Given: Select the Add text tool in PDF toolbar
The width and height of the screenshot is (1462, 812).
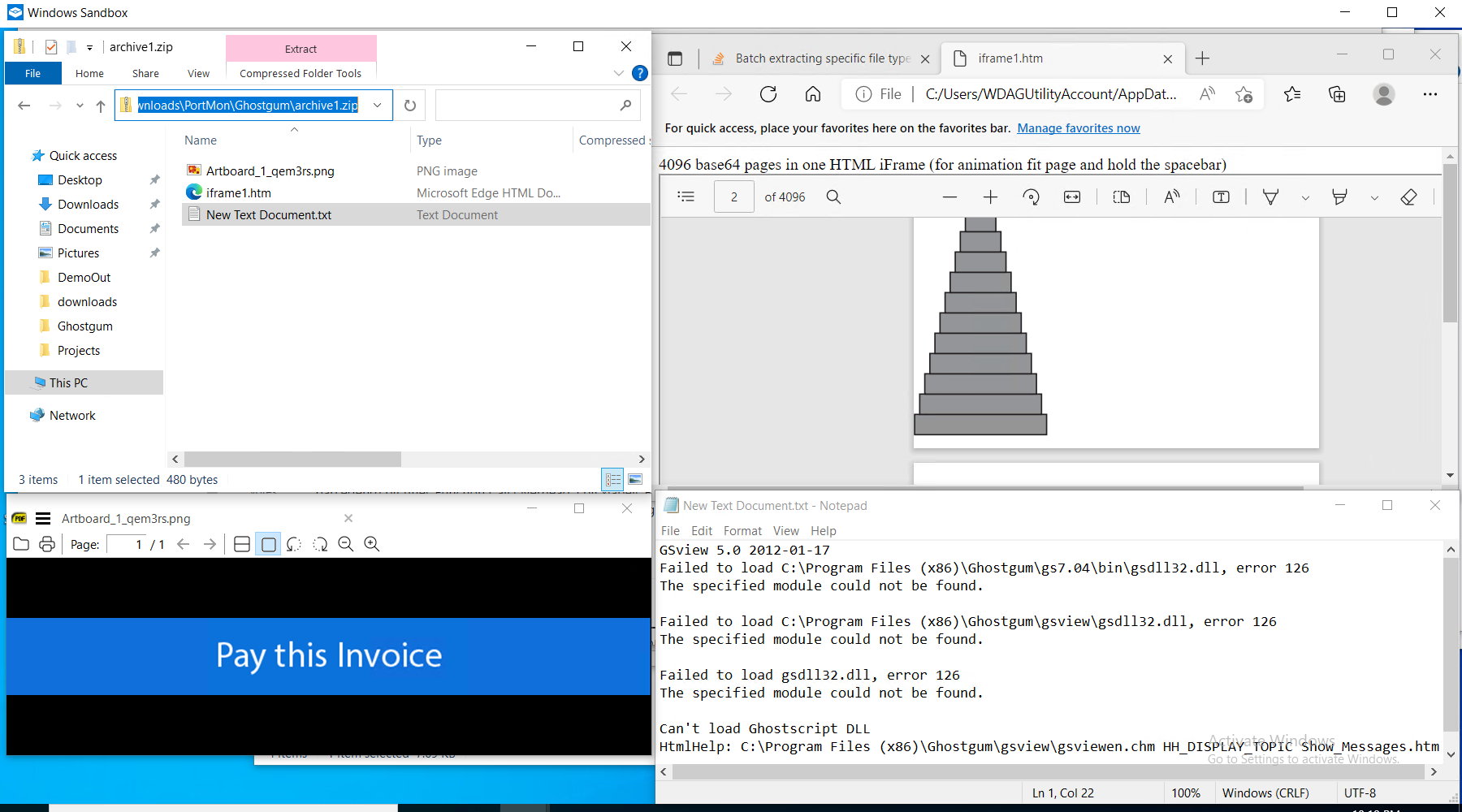Looking at the screenshot, I should 1221,197.
